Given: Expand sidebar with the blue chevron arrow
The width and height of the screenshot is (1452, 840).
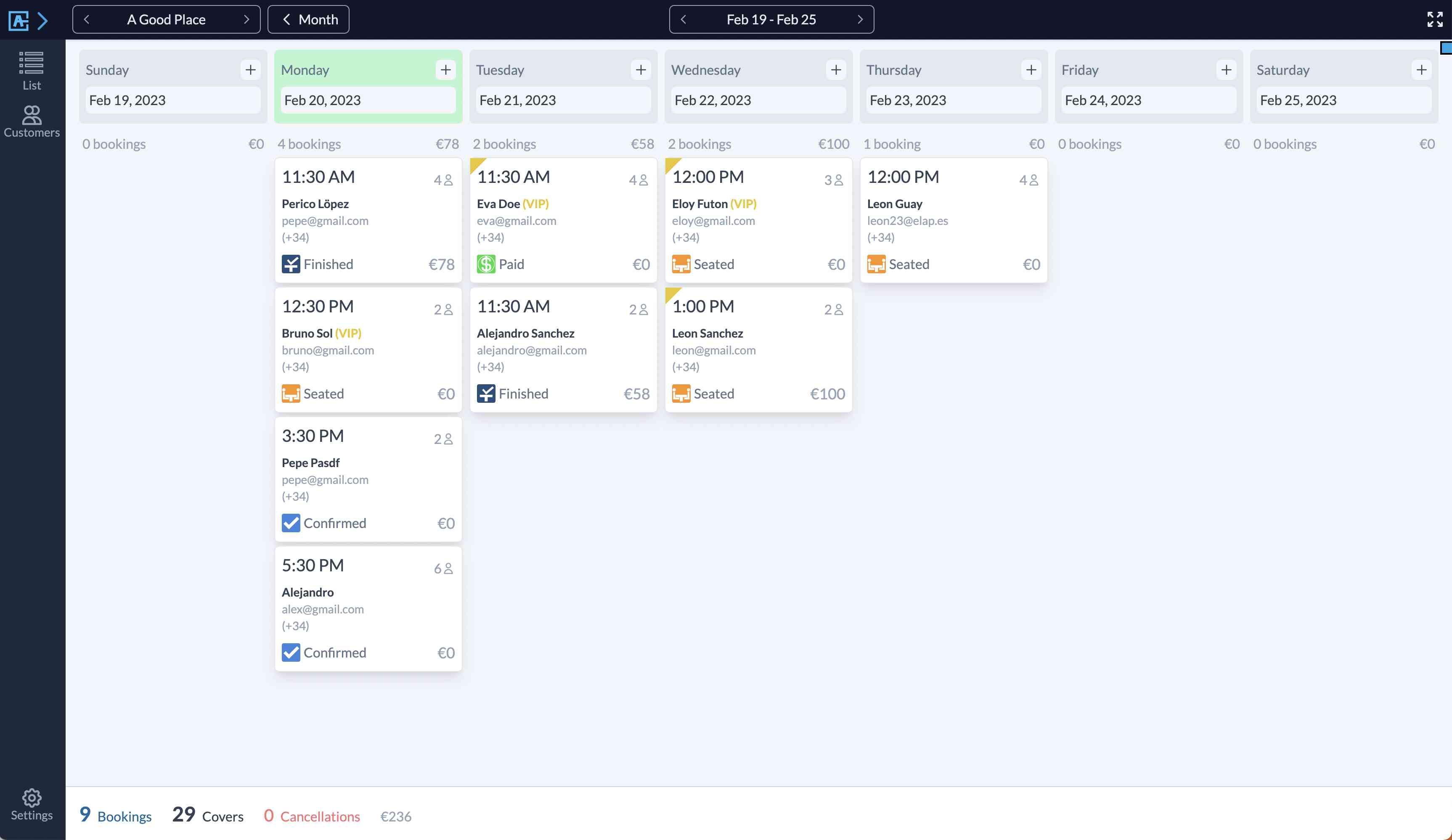Looking at the screenshot, I should click(x=42, y=21).
